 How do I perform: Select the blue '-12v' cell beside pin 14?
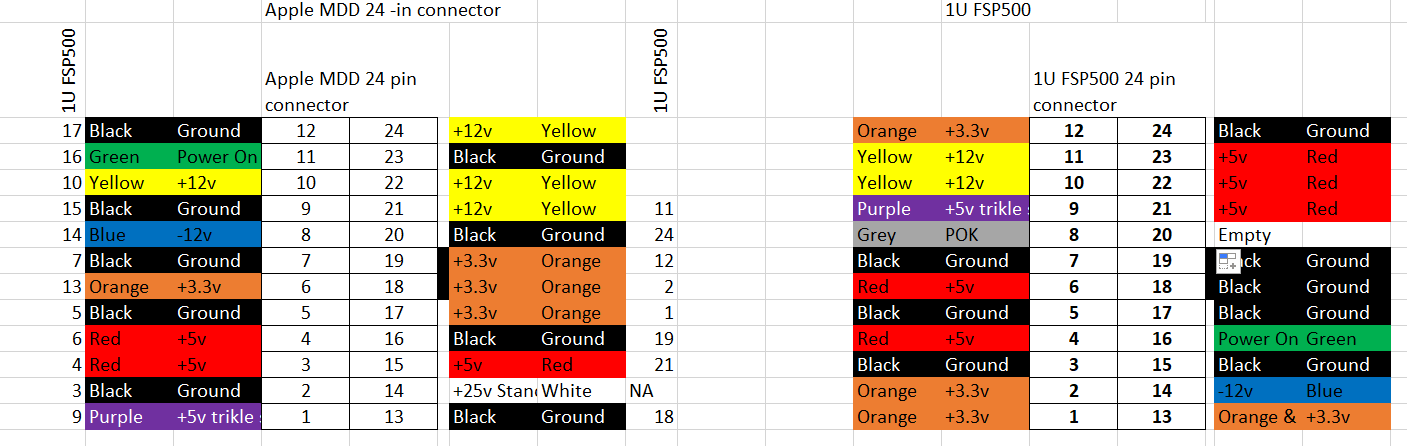tap(1258, 391)
